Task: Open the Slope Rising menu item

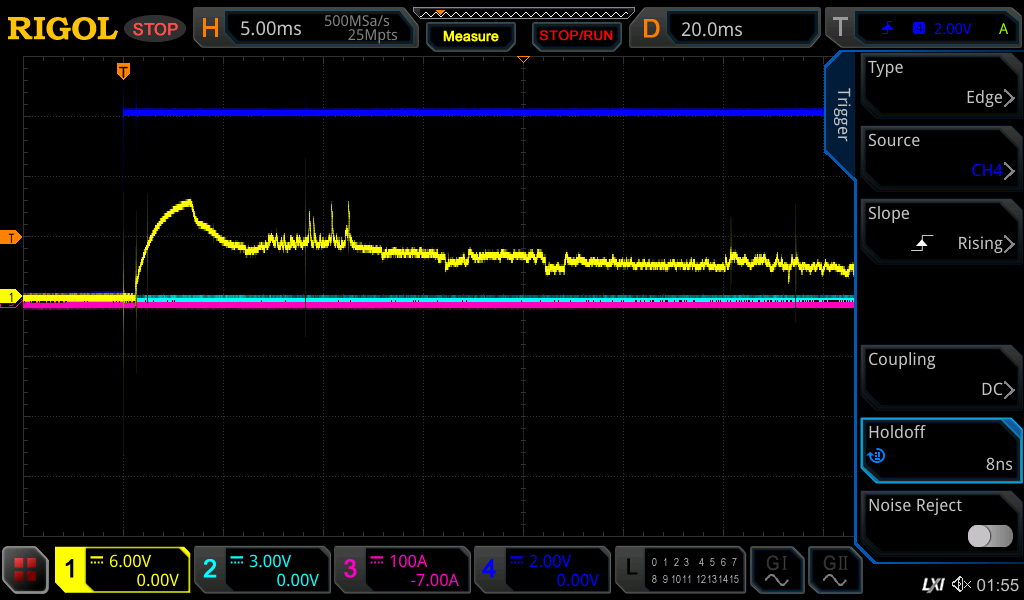Action: (940, 230)
